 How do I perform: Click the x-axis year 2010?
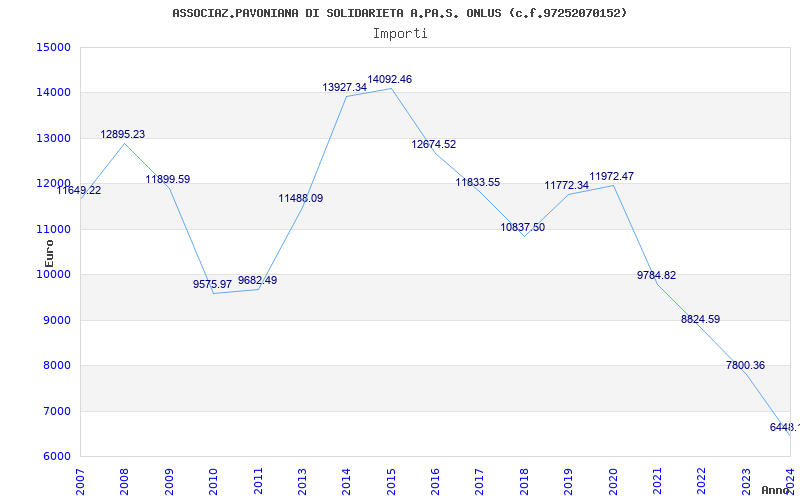213,481
